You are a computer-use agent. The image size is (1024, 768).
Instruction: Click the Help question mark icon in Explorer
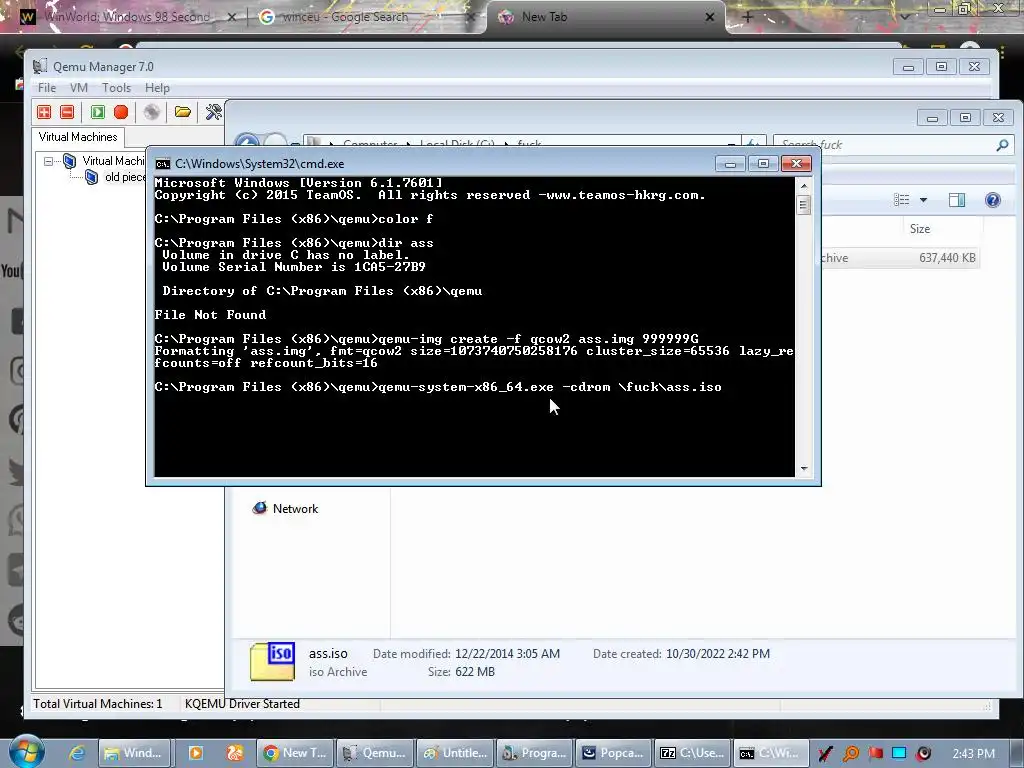(x=993, y=200)
